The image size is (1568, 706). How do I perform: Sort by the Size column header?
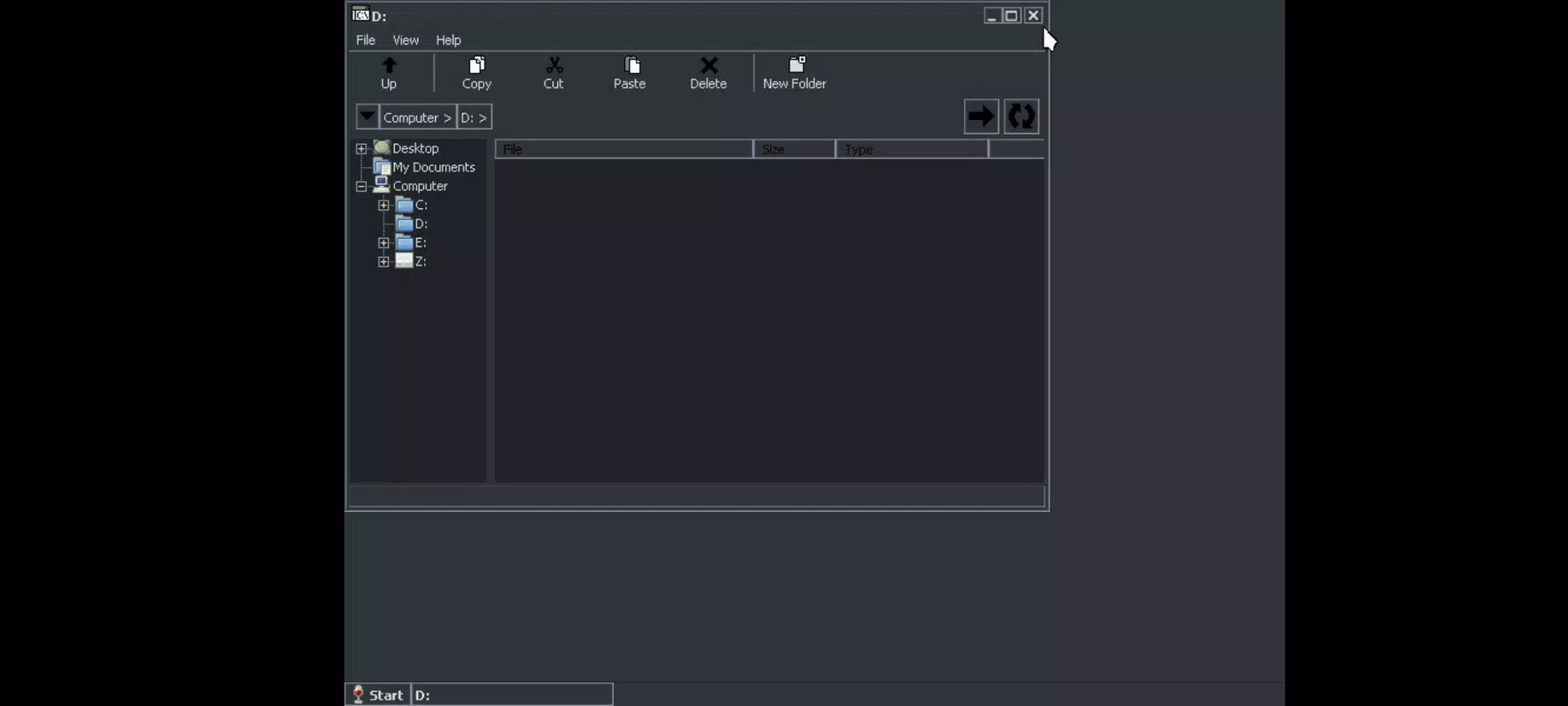click(795, 149)
